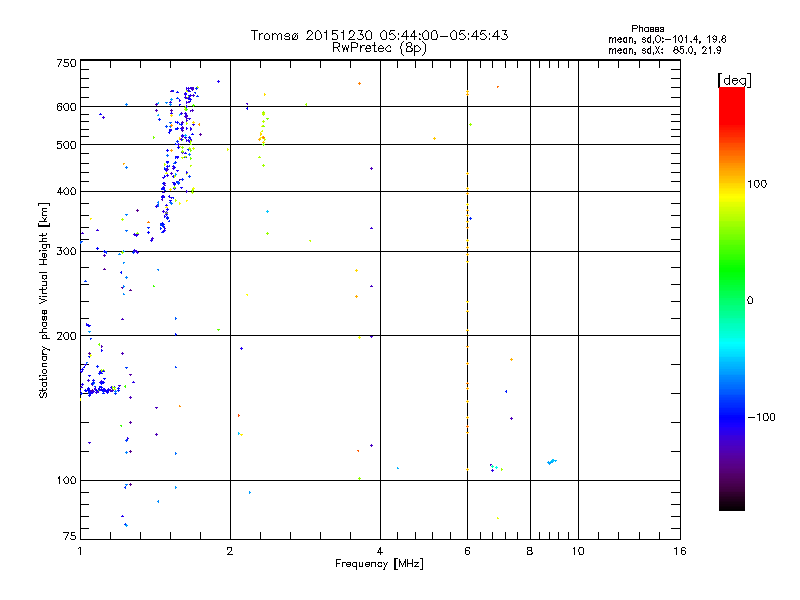Click the colorbar tick label "0"
Image resolution: width=800 pixels, height=600 pixels.
[750, 301]
